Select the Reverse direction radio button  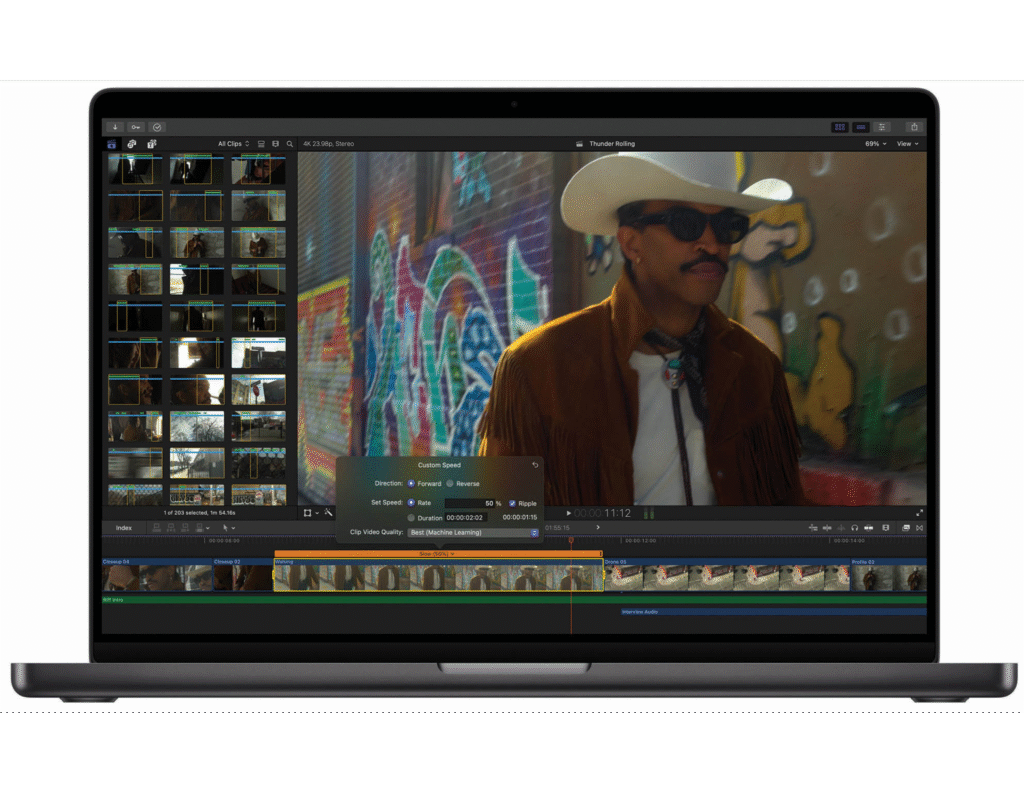click(x=450, y=484)
